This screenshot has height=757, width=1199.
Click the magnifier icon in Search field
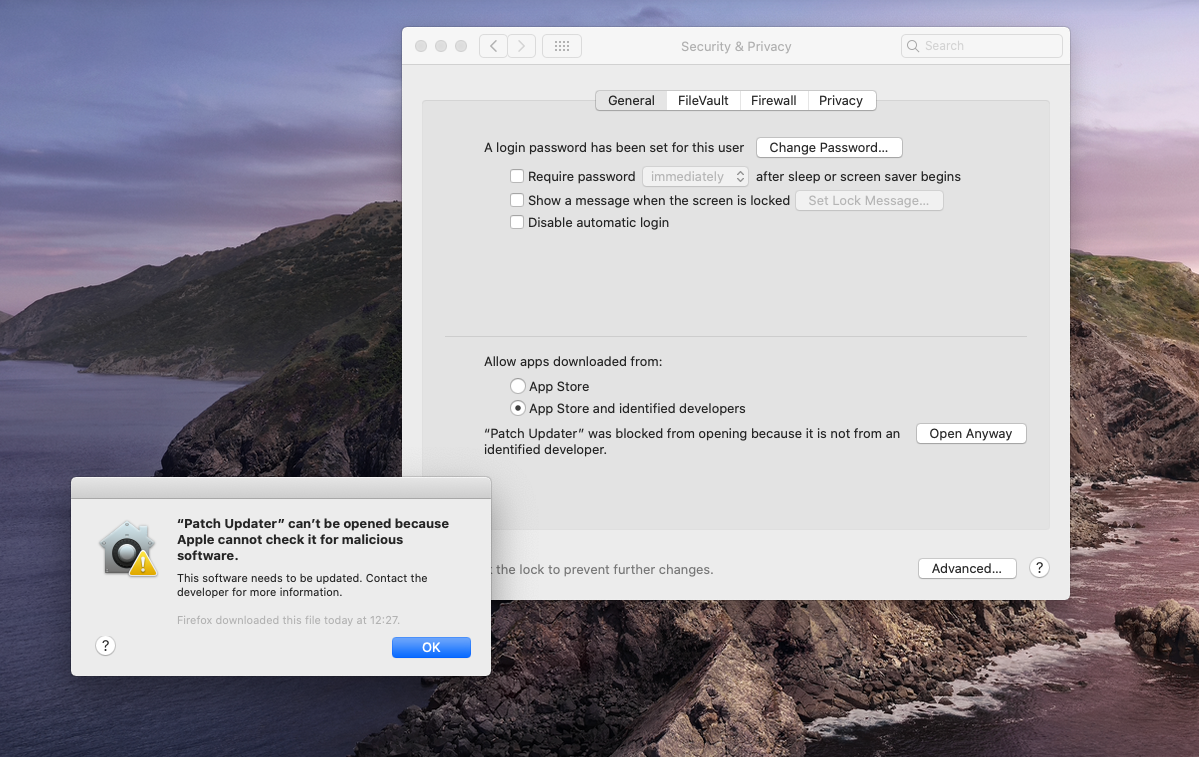pos(913,46)
